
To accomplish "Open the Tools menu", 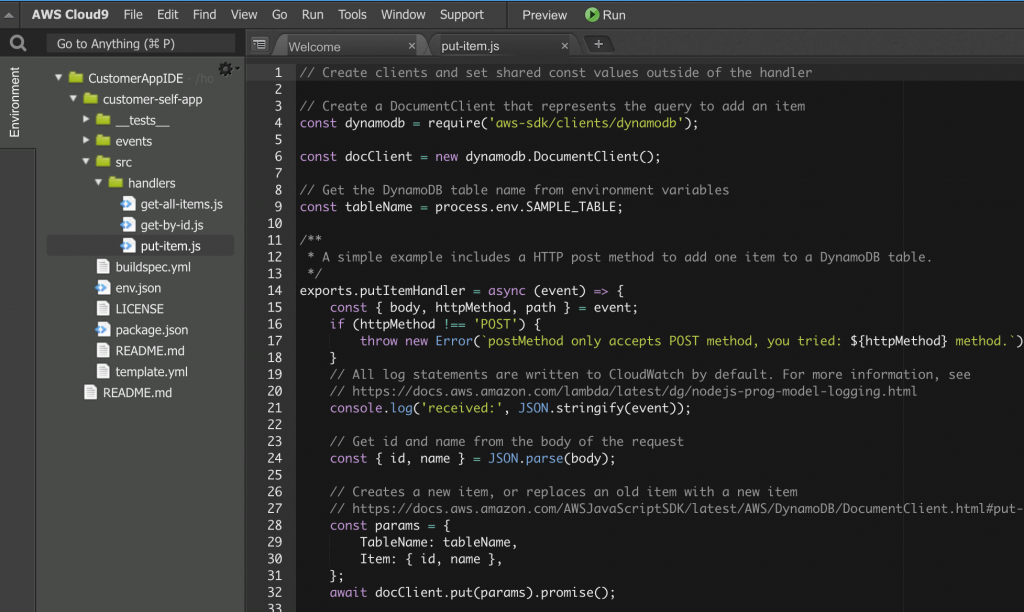I will coord(352,15).
